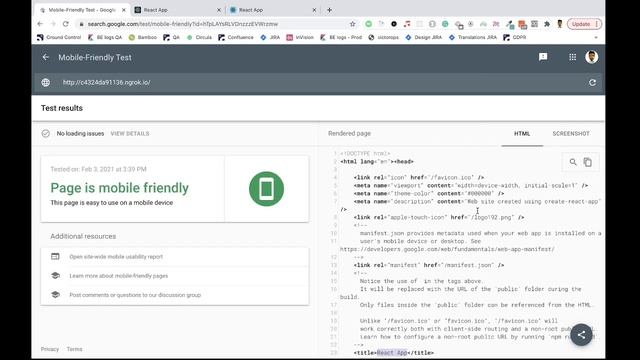
Task: Bookmark this page with the star icon
Action: [353, 24]
